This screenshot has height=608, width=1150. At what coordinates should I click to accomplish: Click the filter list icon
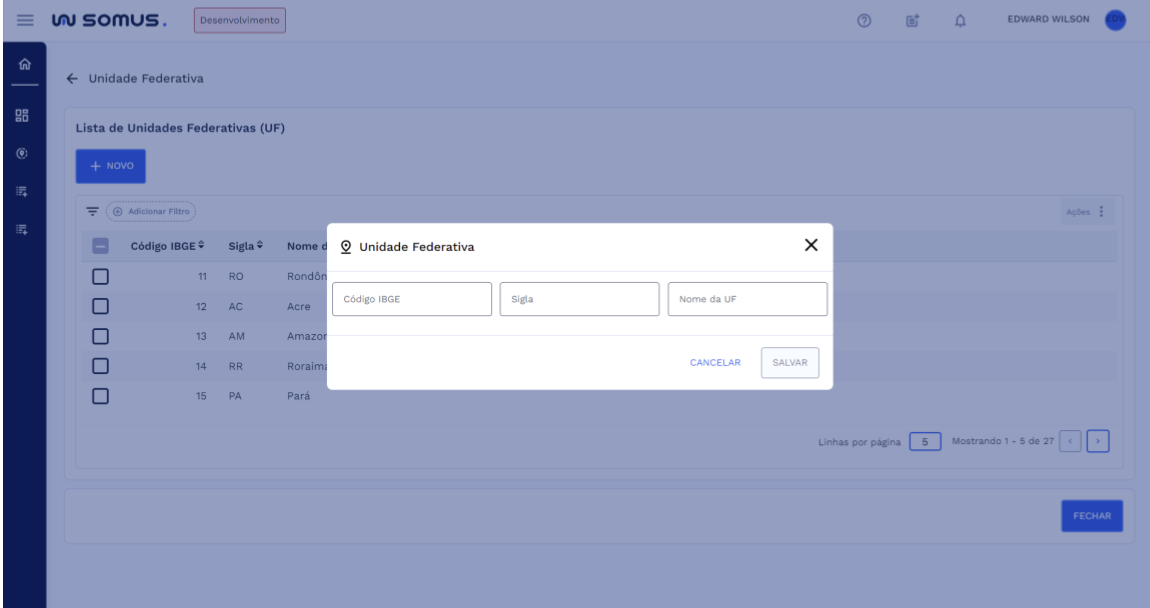coord(93,211)
